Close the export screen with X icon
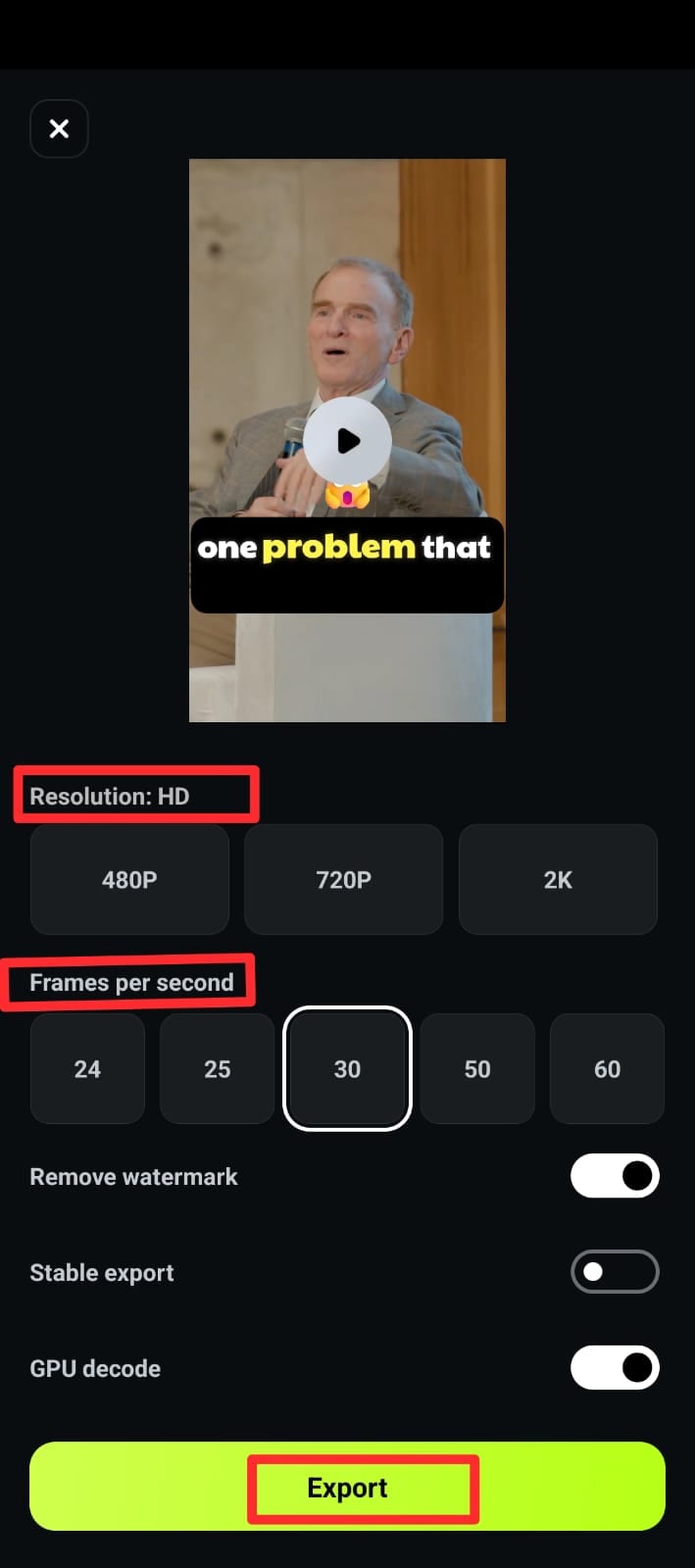This screenshot has width=695, height=1568. 59,128
